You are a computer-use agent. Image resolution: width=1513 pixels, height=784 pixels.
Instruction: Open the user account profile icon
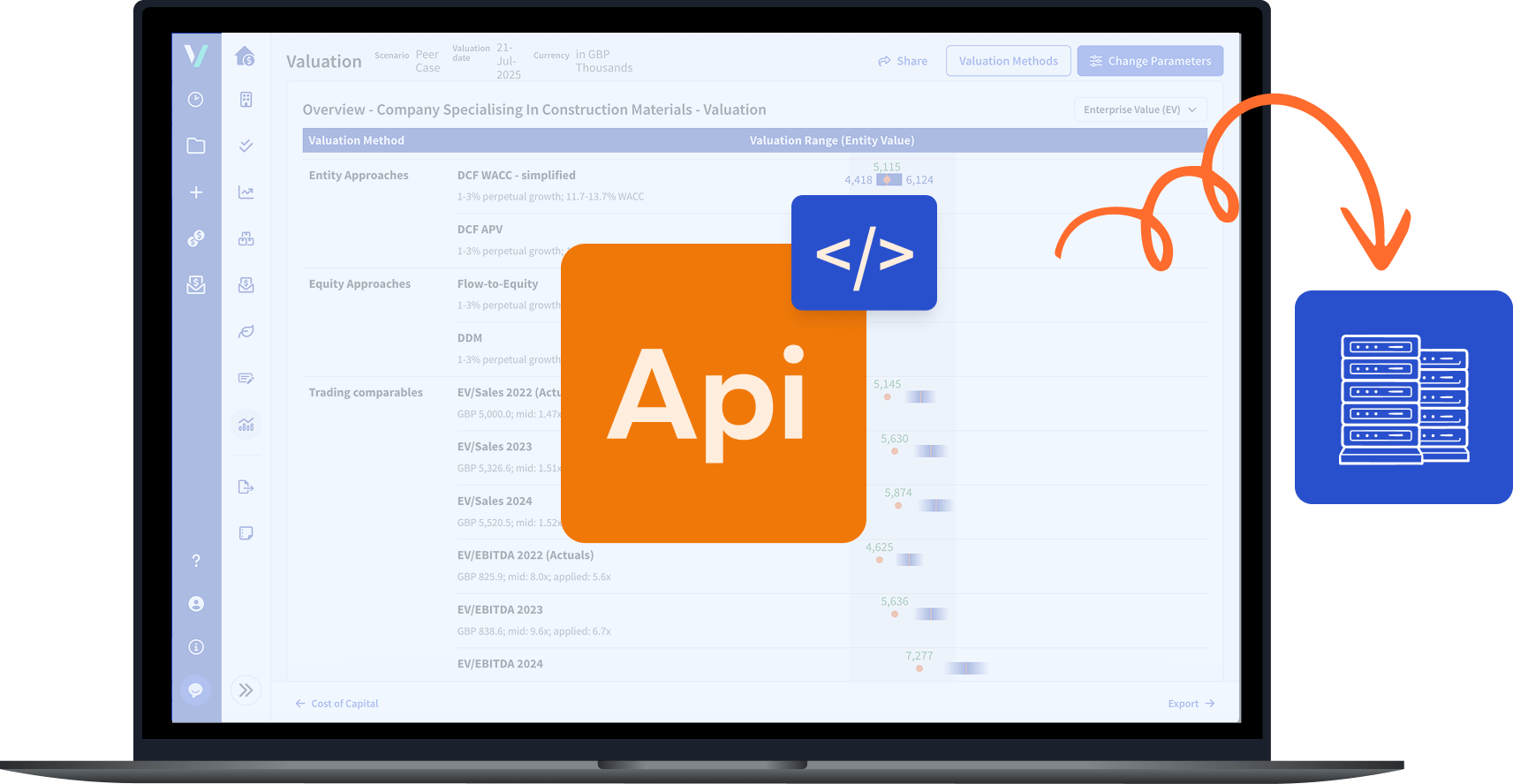point(196,604)
